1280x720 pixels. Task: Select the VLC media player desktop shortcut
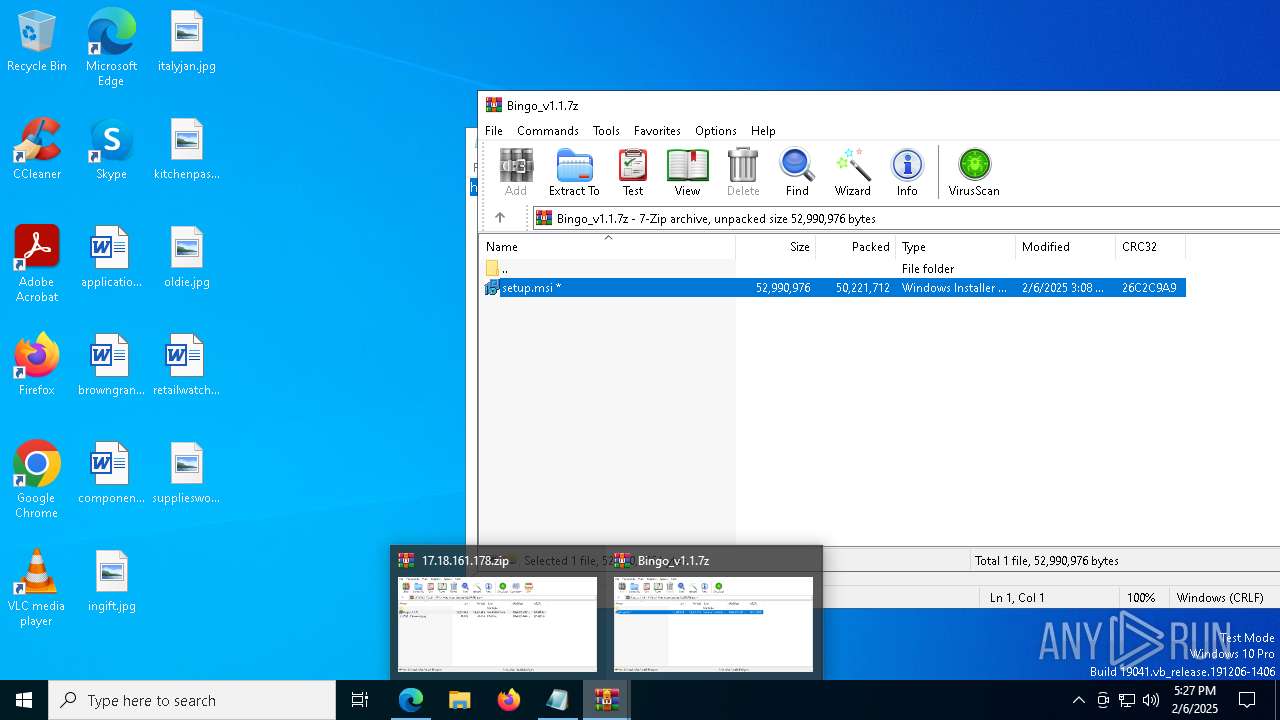pyautogui.click(x=37, y=588)
